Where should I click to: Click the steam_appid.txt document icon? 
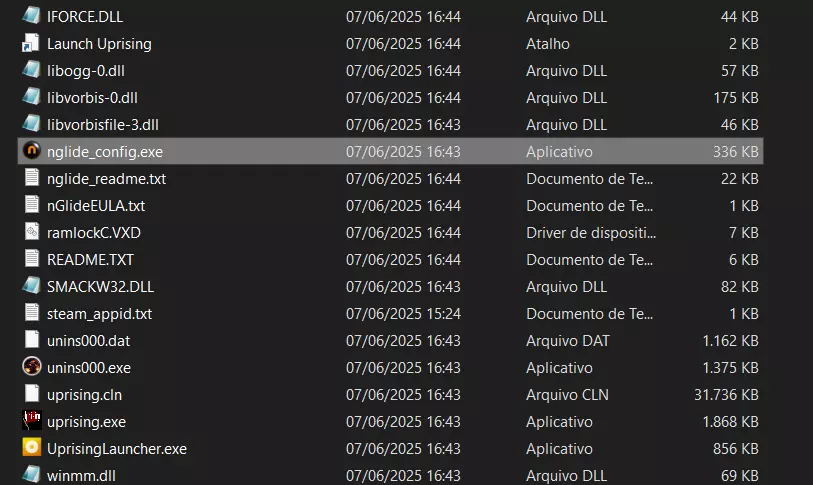tap(32, 312)
